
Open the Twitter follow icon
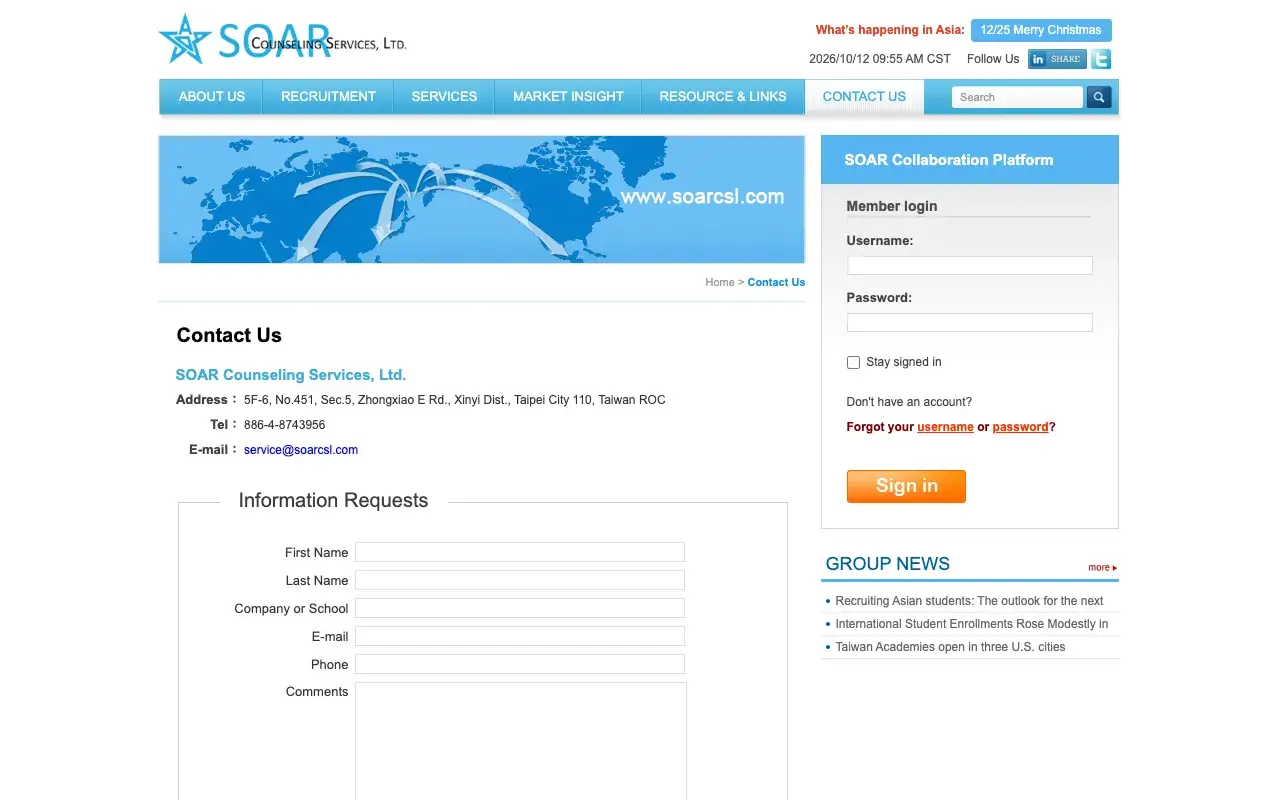tap(1101, 59)
